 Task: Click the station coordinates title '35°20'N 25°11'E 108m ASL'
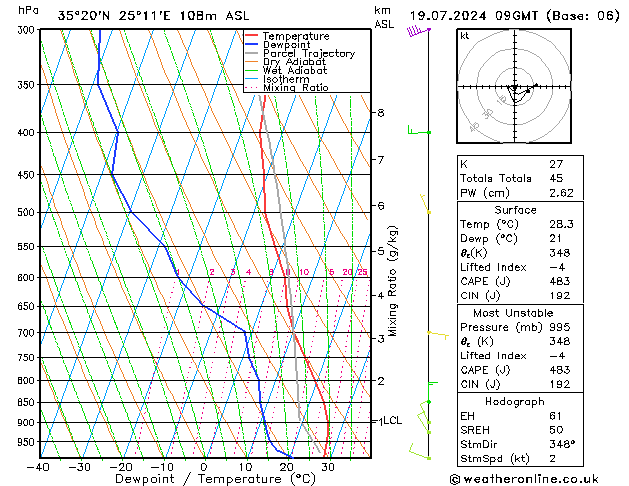coord(153,16)
